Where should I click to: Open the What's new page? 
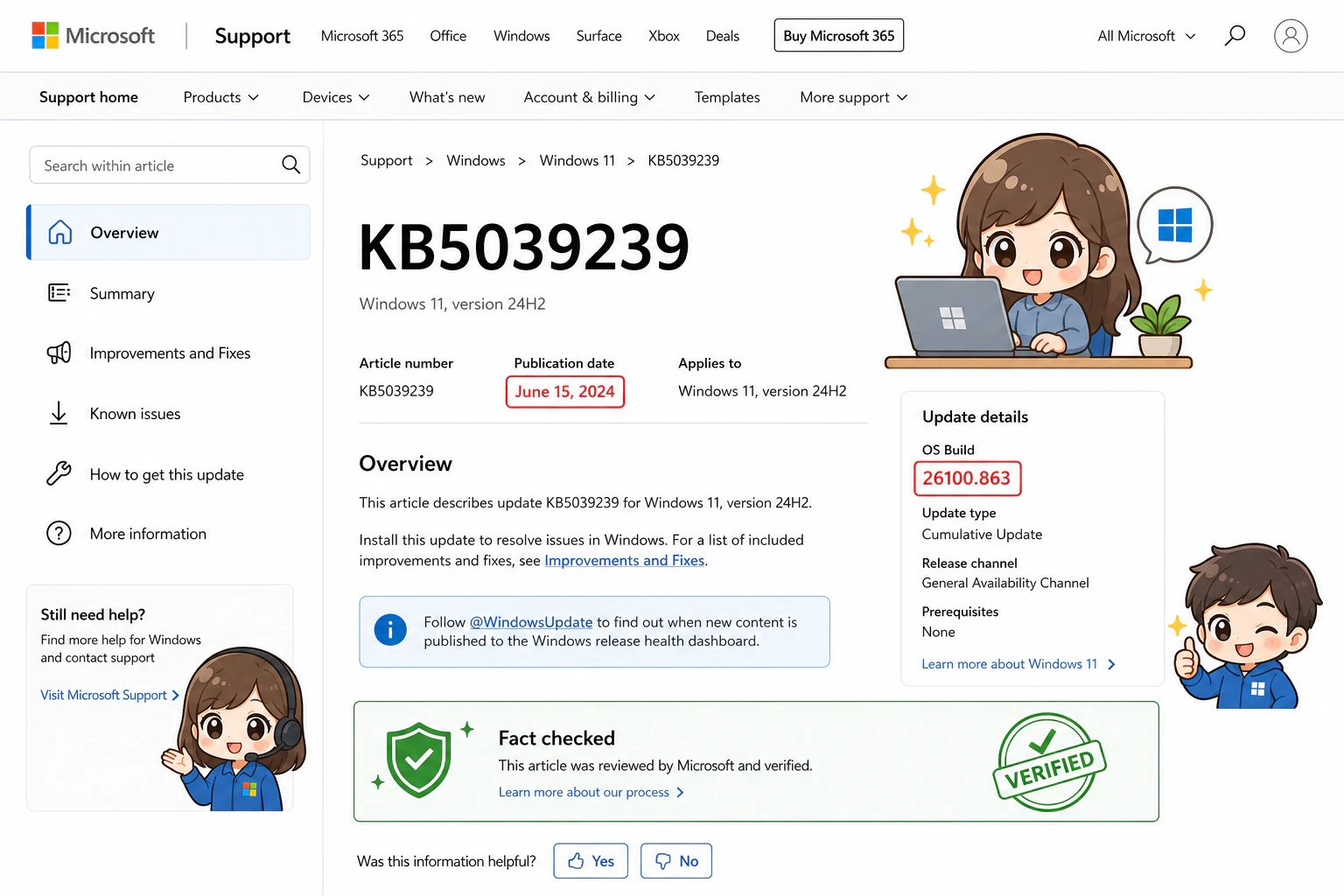447,97
